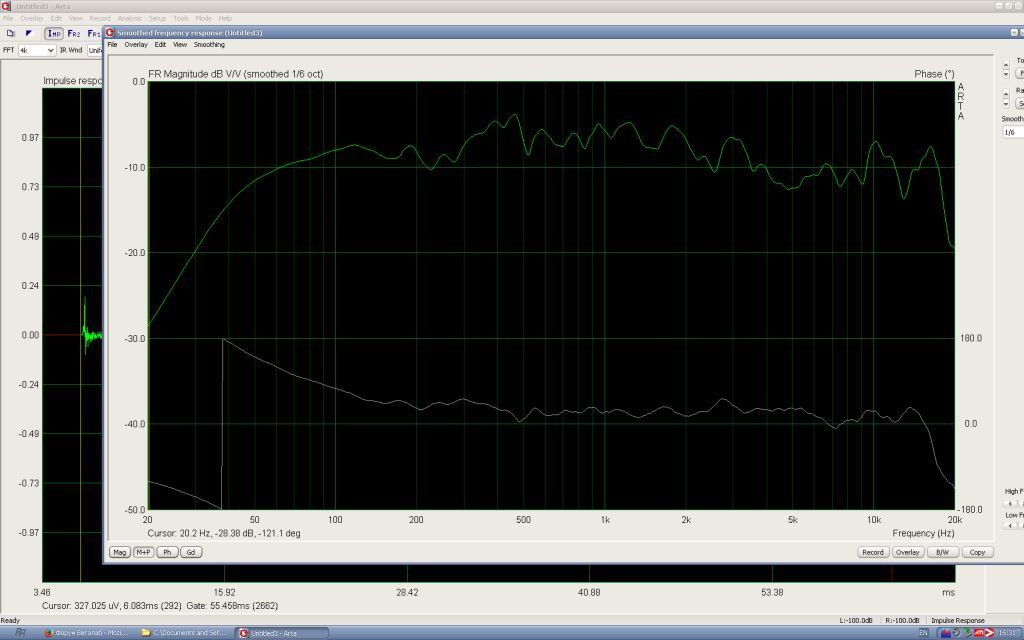Screen dimensions: 1024x640
Task: Click the High F left arrow button
Action: (1010, 504)
